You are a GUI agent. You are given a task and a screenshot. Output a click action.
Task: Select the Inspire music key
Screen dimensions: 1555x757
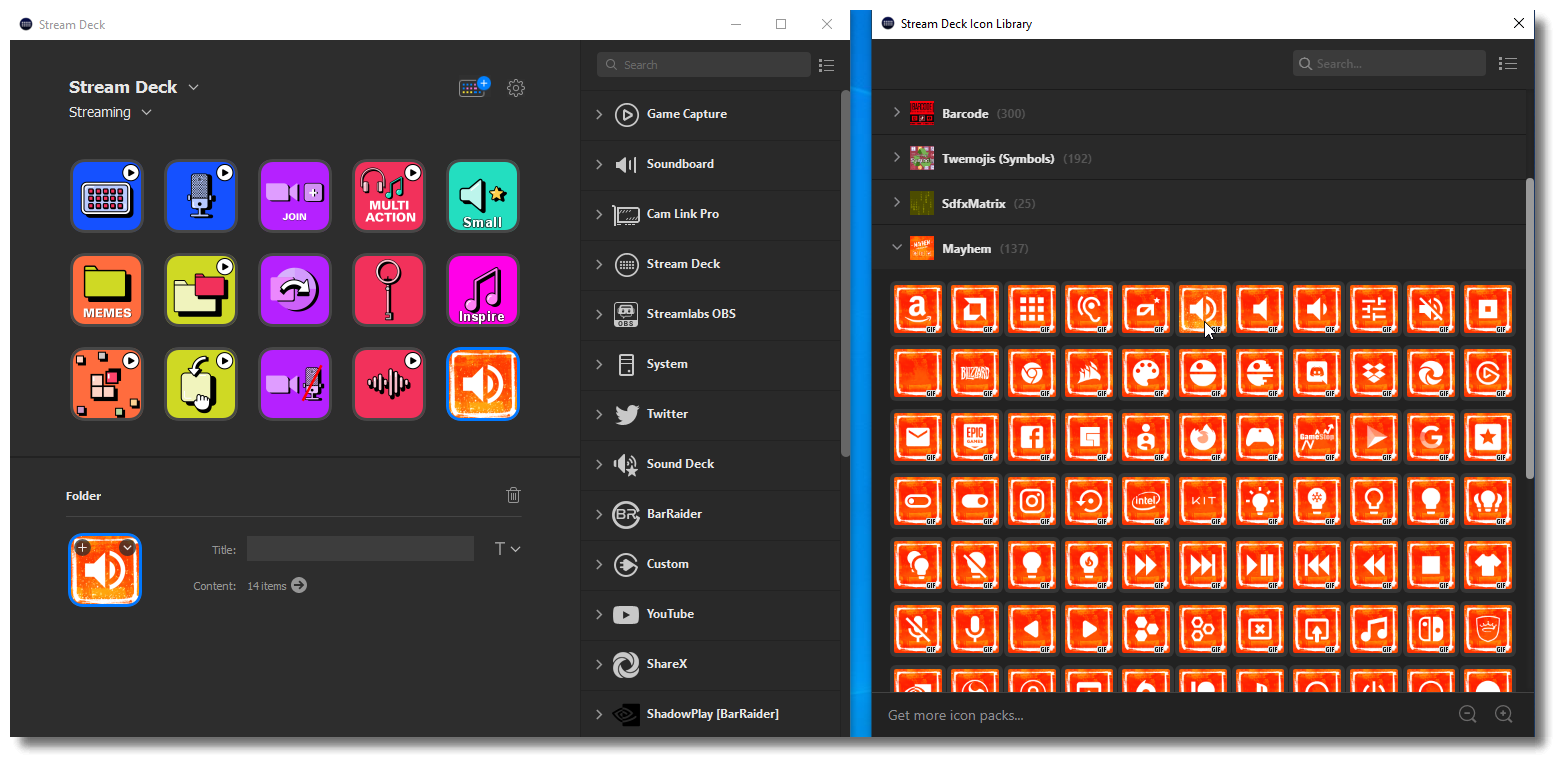483,290
